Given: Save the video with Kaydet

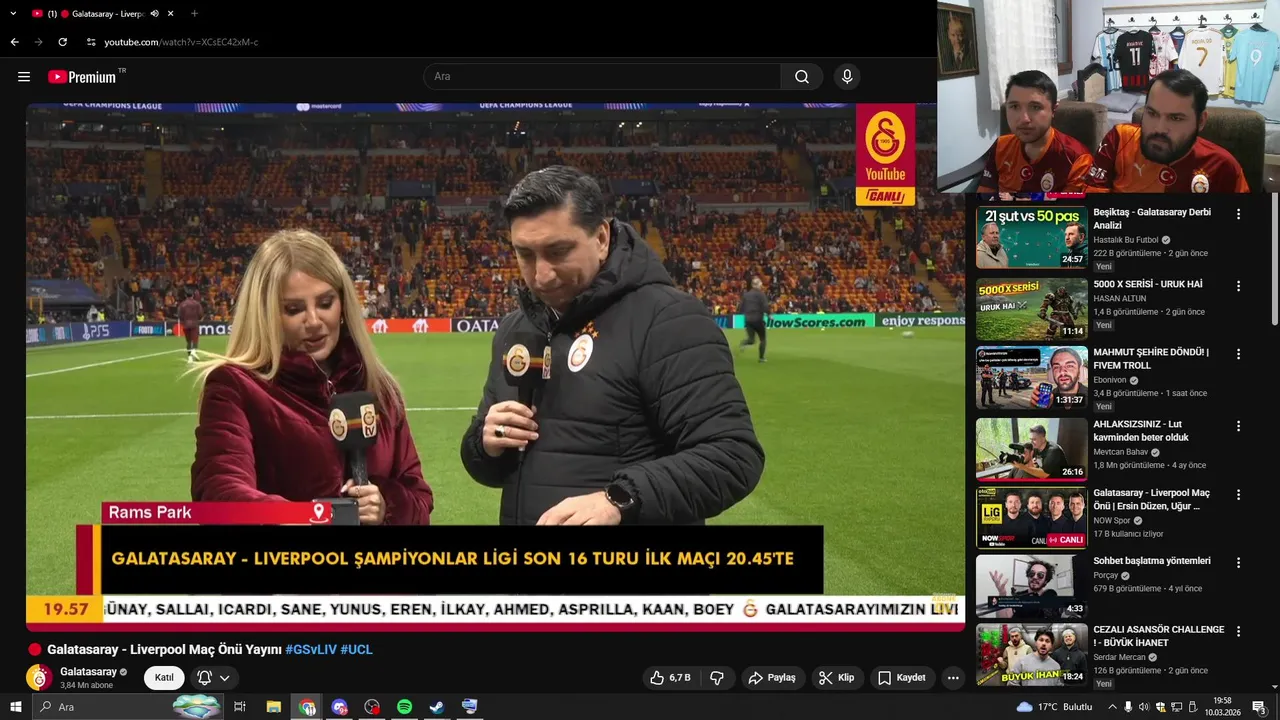Looking at the screenshot, I should click(901, 678).
